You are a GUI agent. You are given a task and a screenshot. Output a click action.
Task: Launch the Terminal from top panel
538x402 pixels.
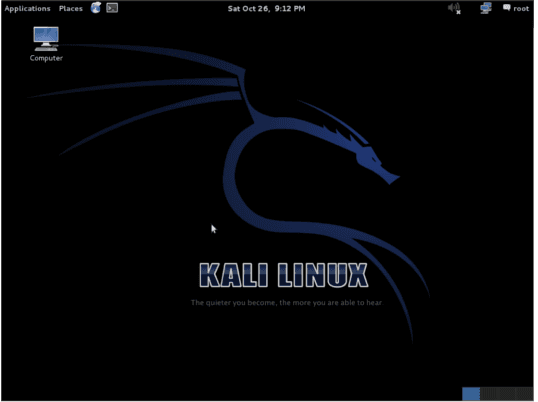coord(112,8)
